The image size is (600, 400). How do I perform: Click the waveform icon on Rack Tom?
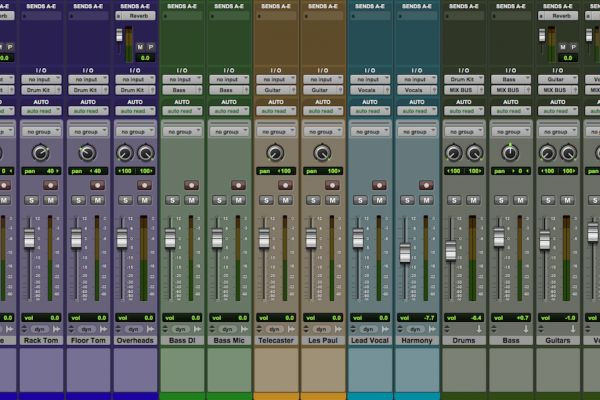pos(57,329)
